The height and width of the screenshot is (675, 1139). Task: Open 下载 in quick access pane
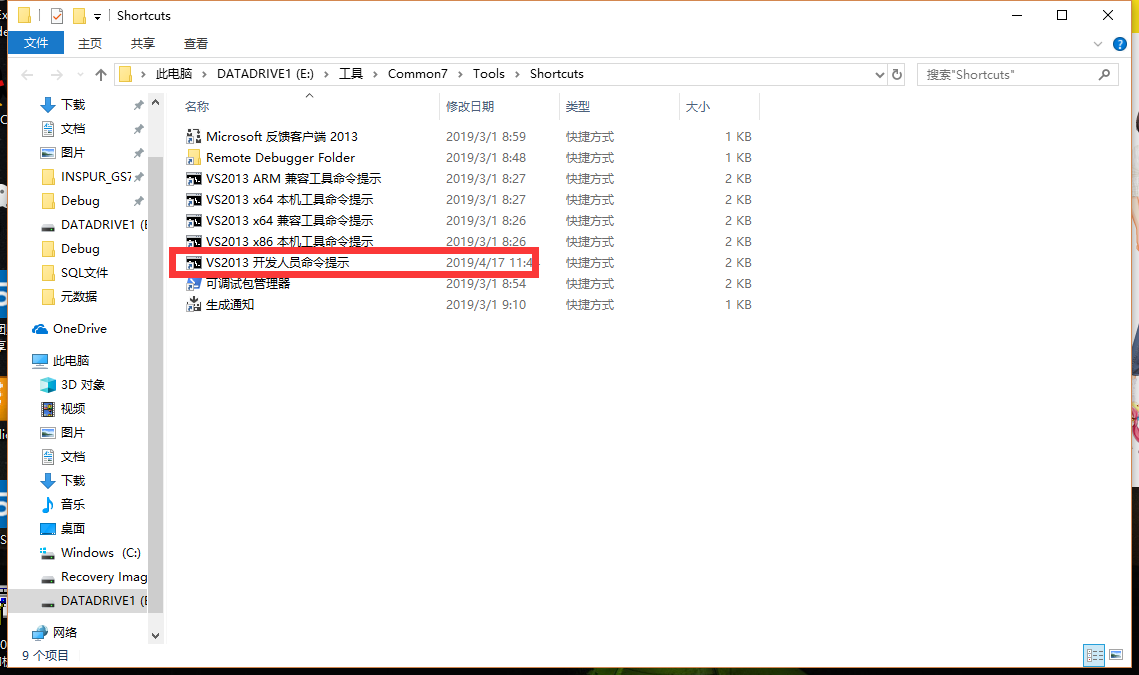click(x=73, y=105)
